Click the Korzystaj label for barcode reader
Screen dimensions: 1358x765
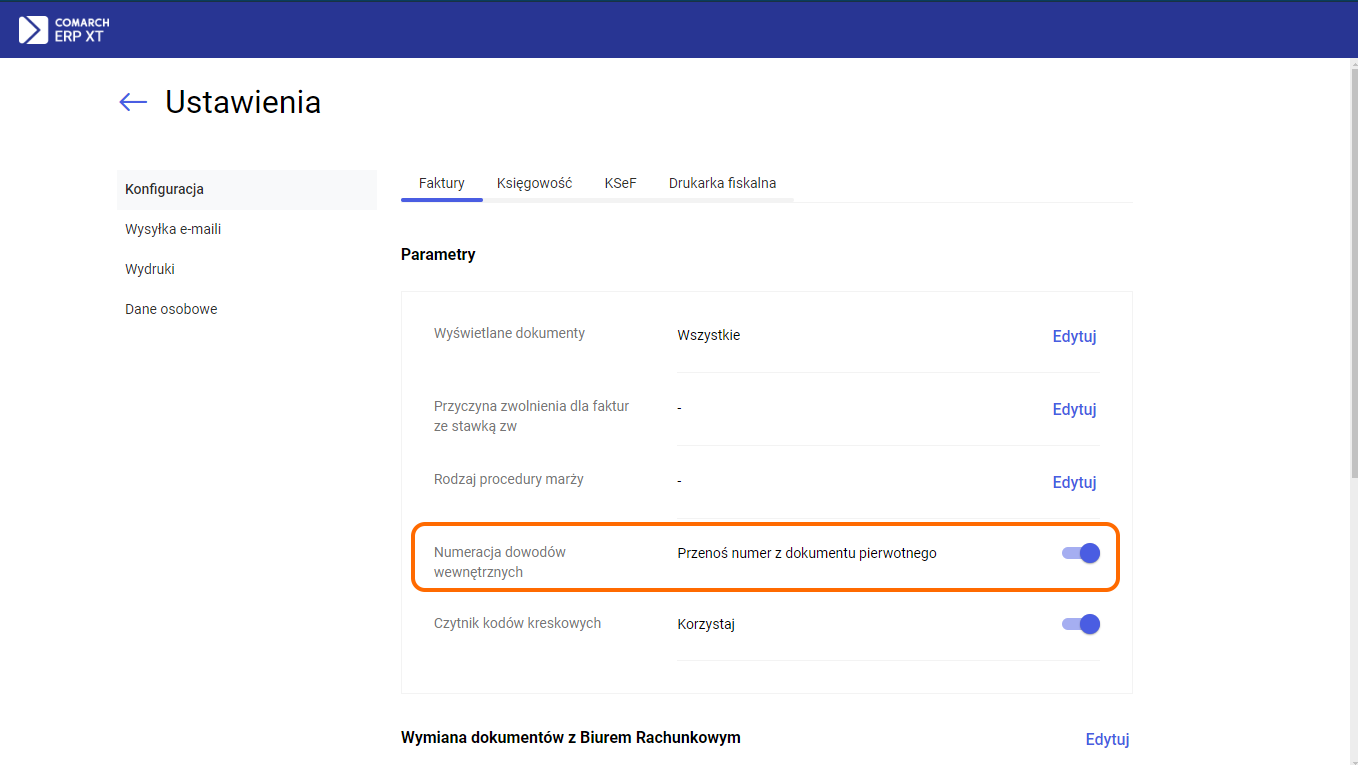(706, 624)
